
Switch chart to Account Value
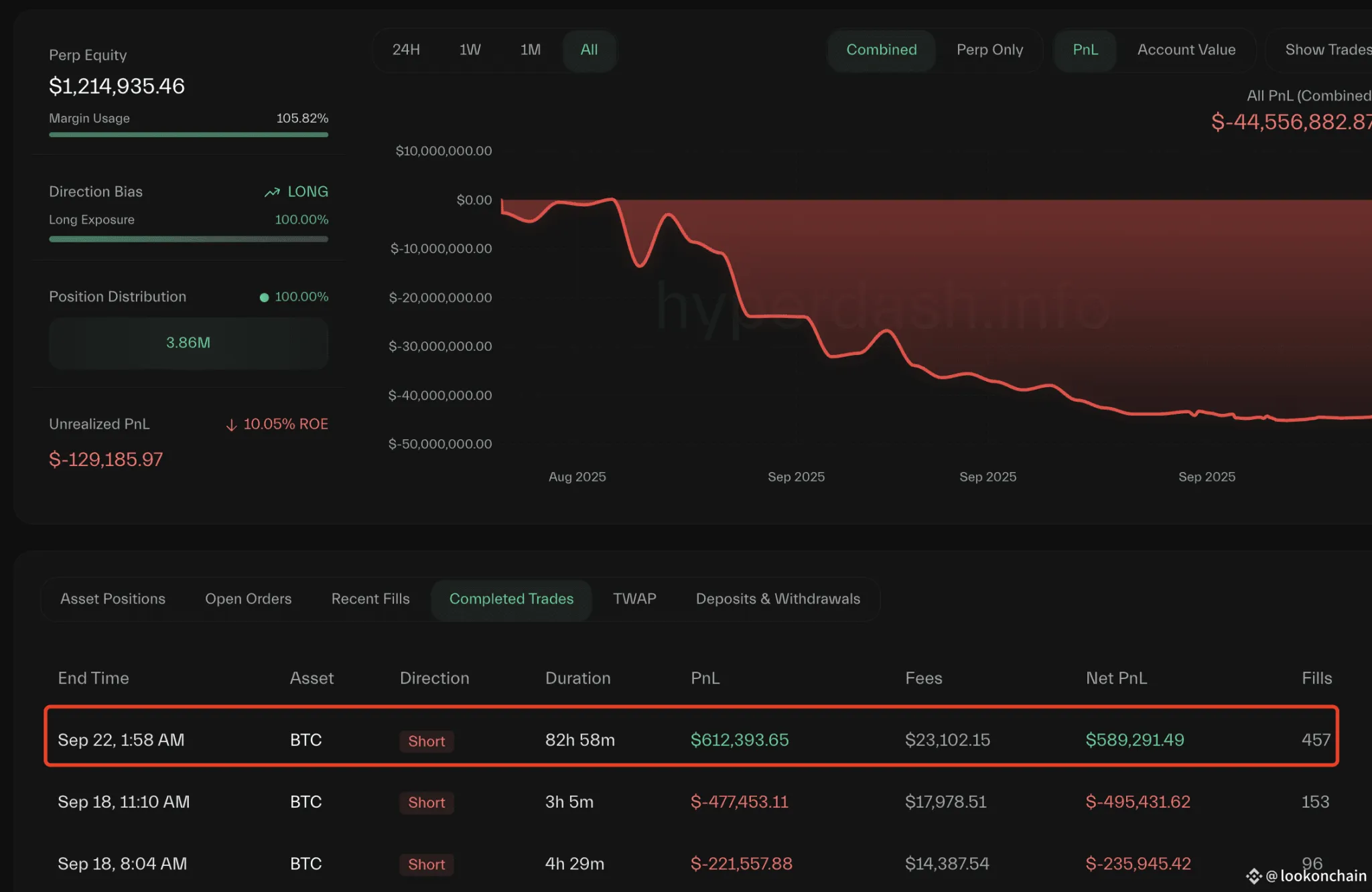click(x=1186, y=50)
